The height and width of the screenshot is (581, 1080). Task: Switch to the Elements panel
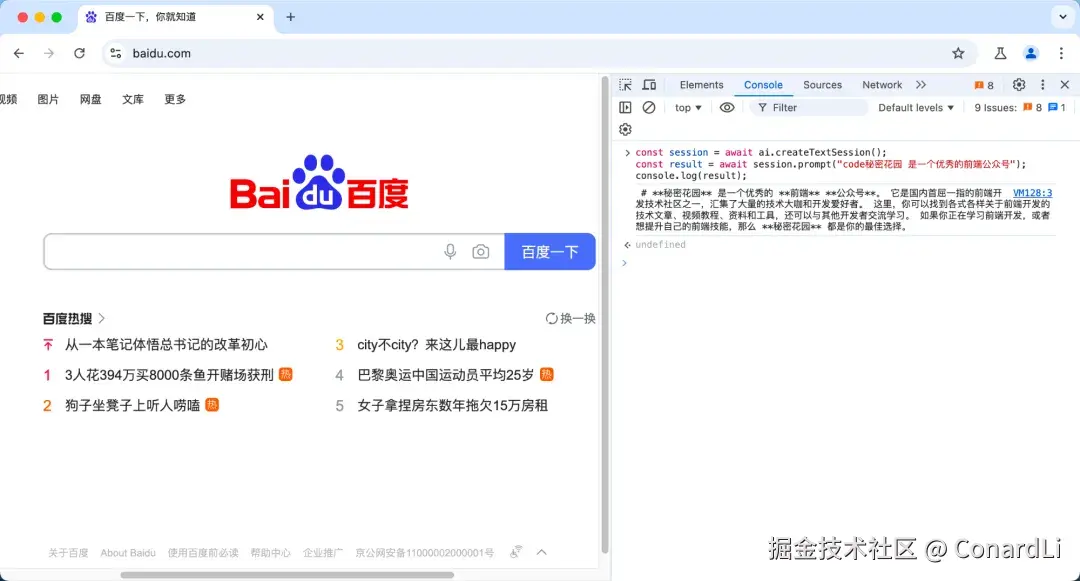701,85
